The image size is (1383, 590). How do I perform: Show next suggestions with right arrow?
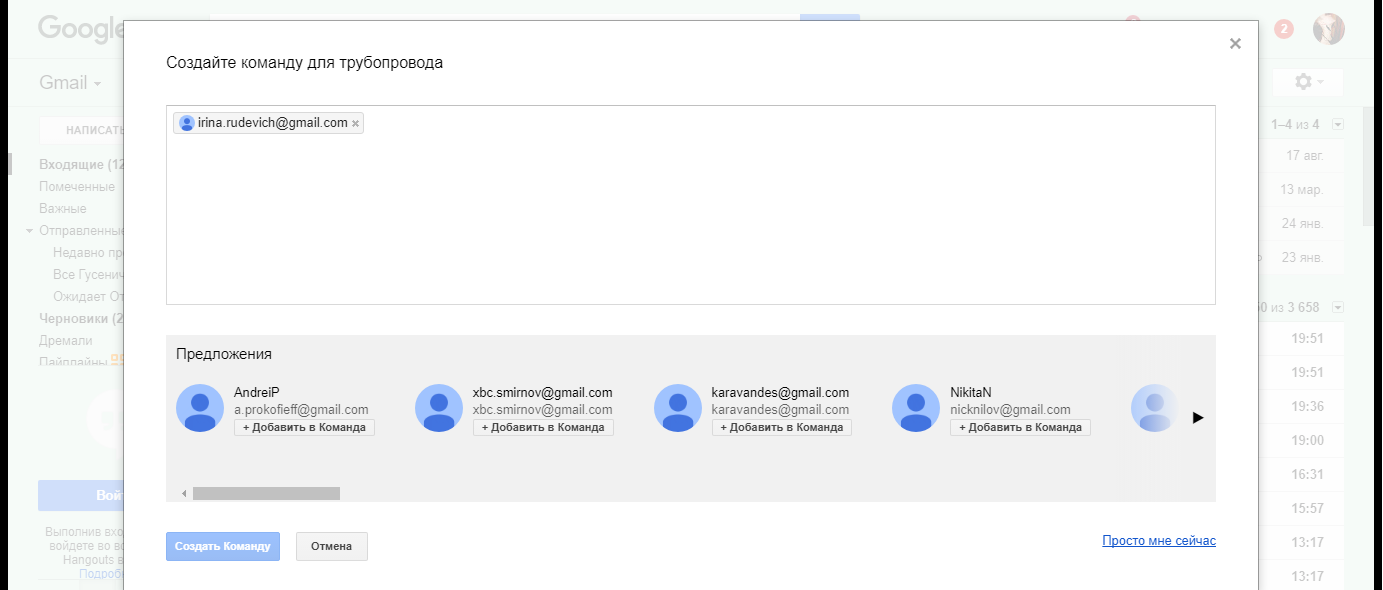coord(1198,418)
